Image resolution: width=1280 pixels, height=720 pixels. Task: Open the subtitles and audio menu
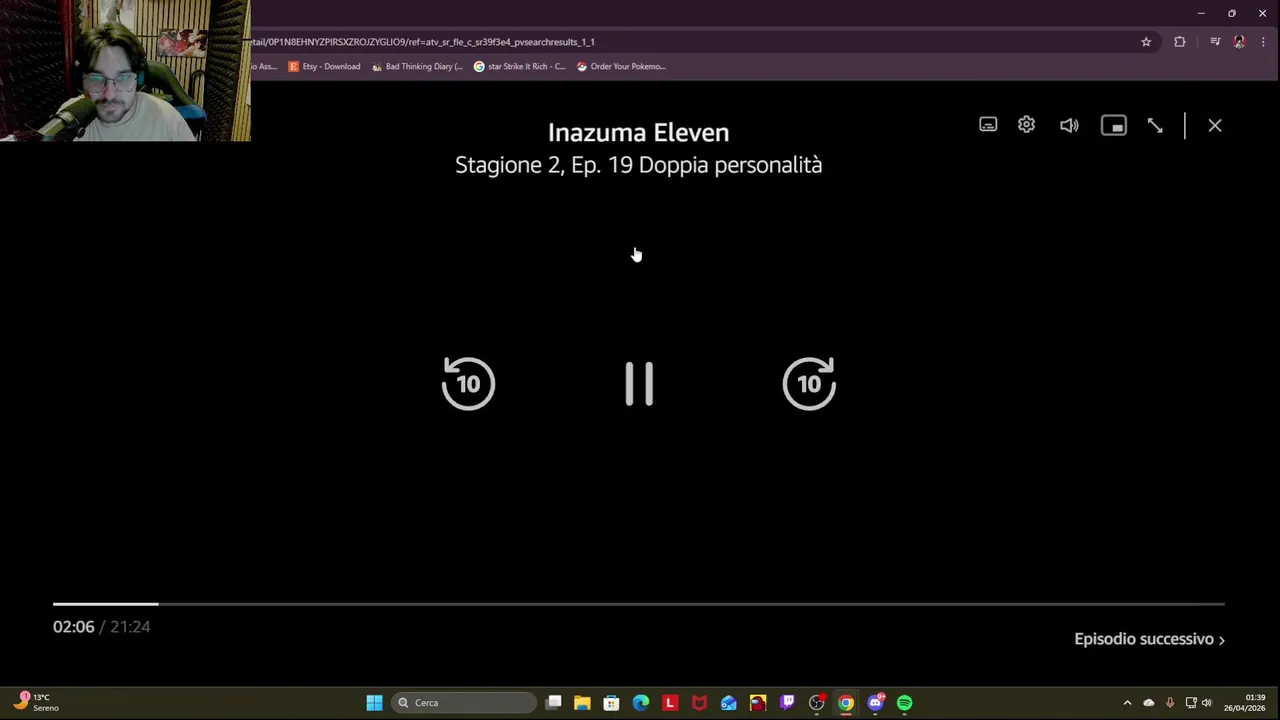[988, 125]
